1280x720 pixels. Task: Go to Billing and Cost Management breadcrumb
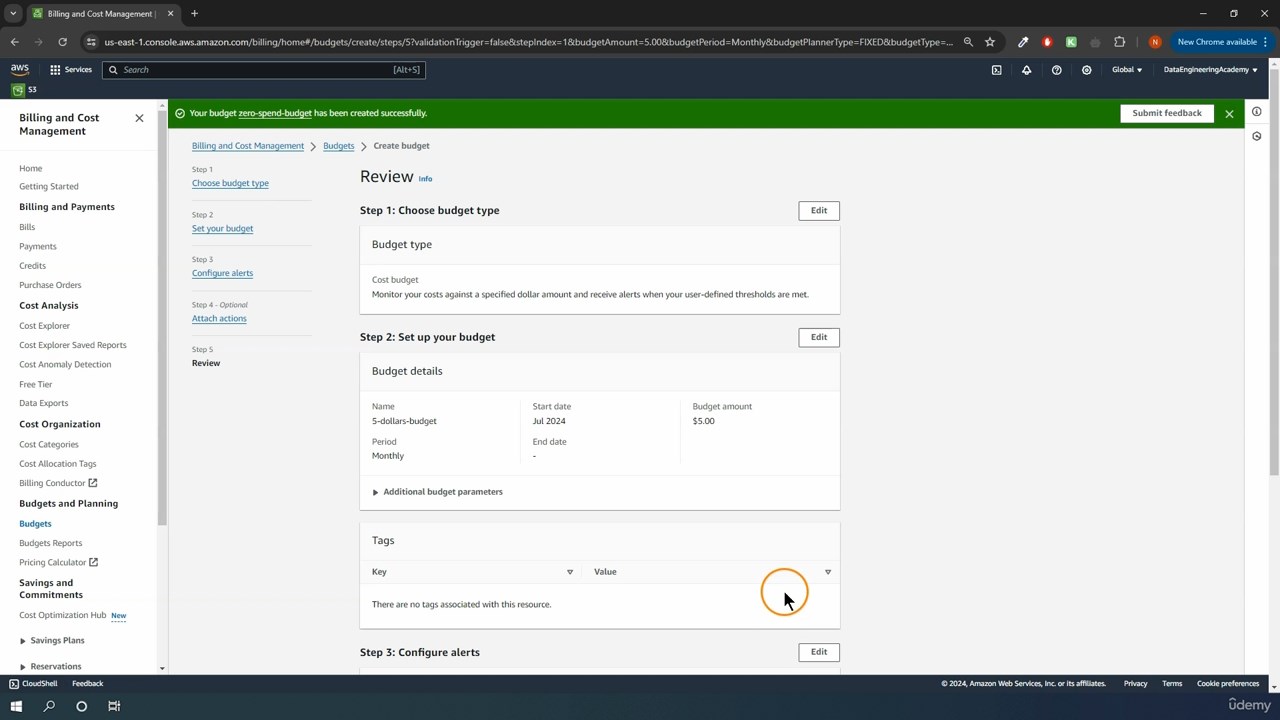[x=248, y=146]
